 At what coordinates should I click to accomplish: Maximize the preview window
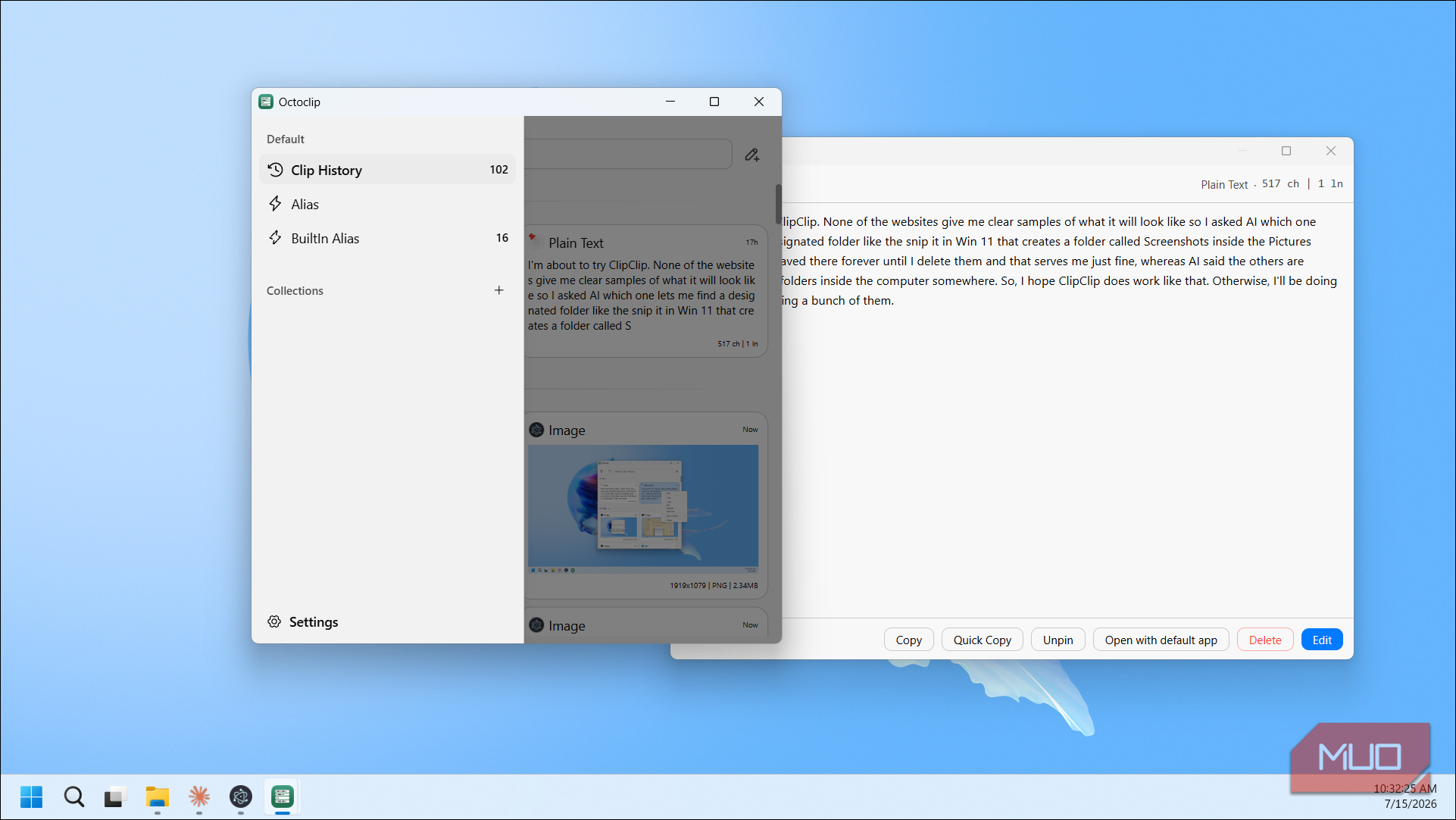[x=1286, y=151]
